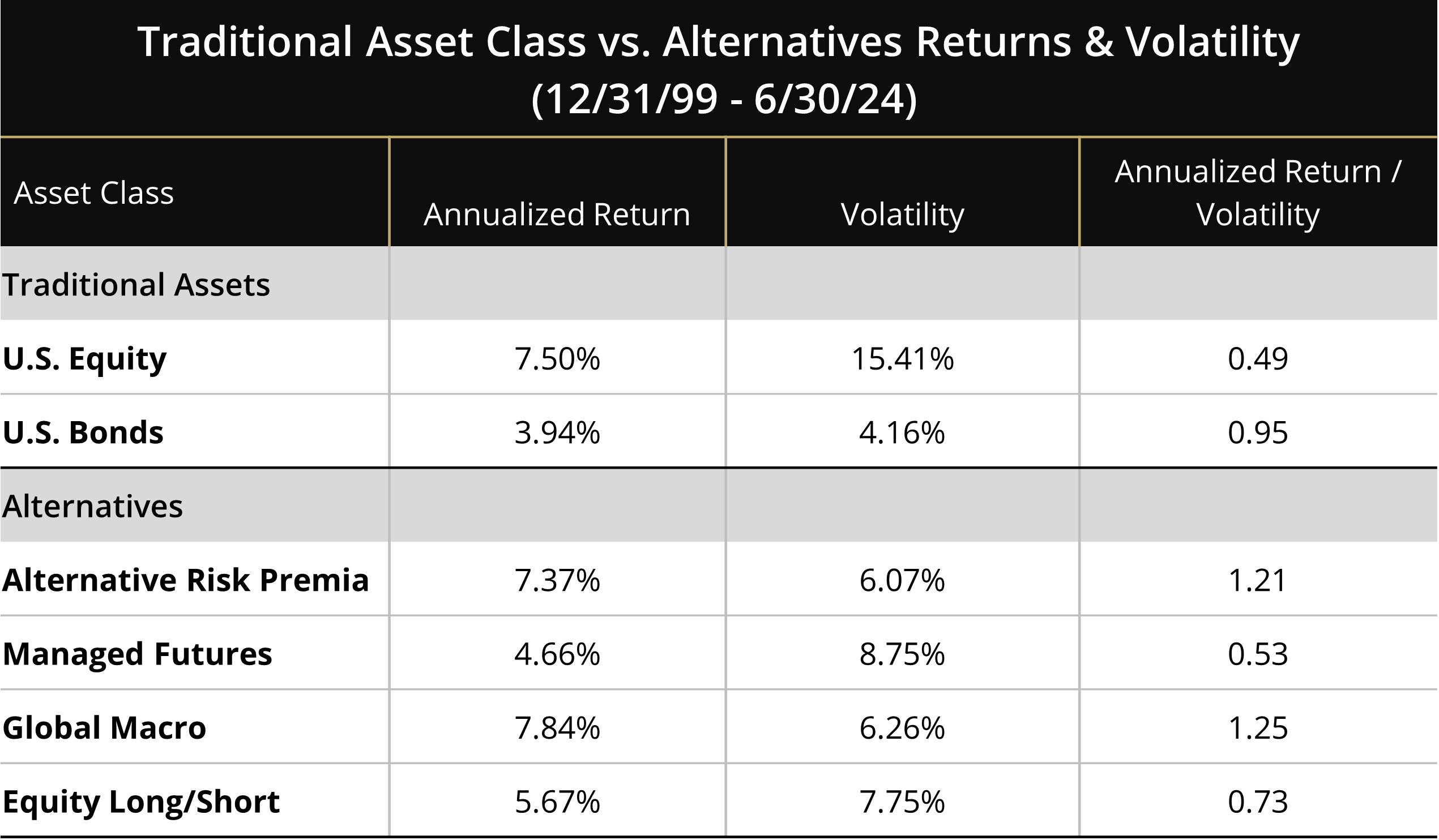Select the Managed Futures row label
1439x840 pixels.
click(137, 654)
